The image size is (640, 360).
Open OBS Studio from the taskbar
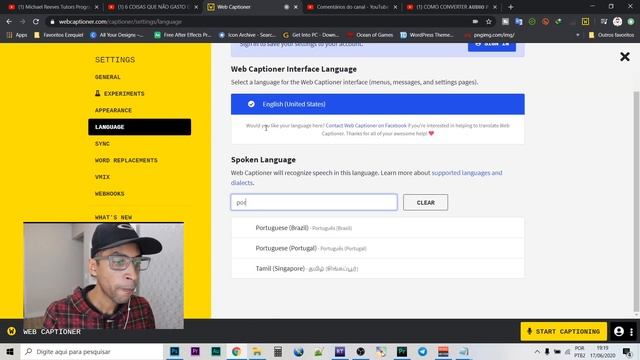360,351
